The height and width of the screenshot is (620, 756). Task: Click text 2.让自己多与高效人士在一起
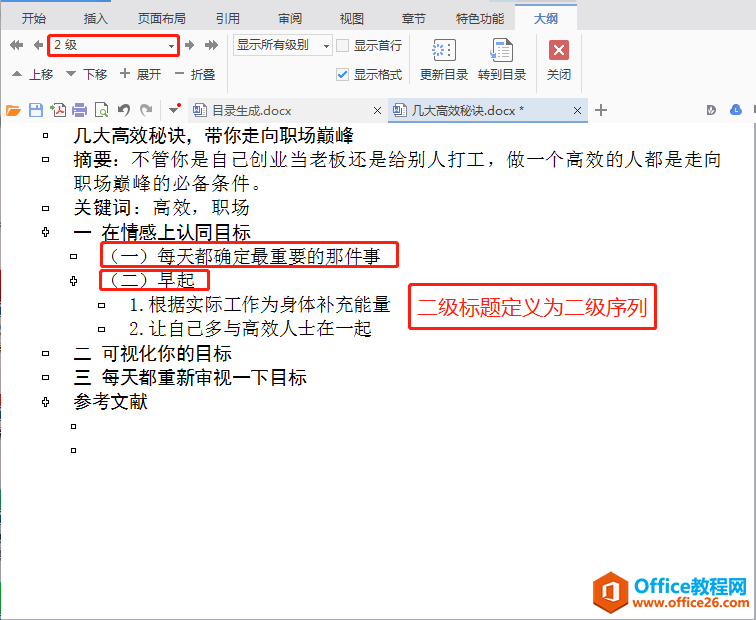click(250, 329)
